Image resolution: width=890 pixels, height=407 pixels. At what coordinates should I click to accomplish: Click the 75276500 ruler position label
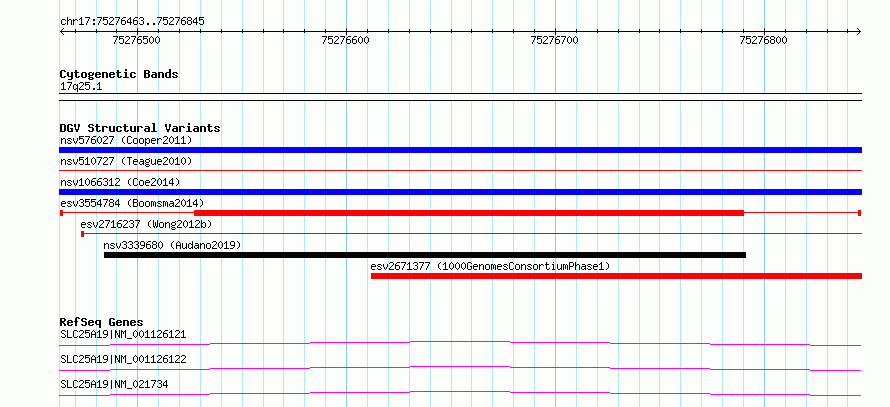pyautogui.click(x=136, y=40)
